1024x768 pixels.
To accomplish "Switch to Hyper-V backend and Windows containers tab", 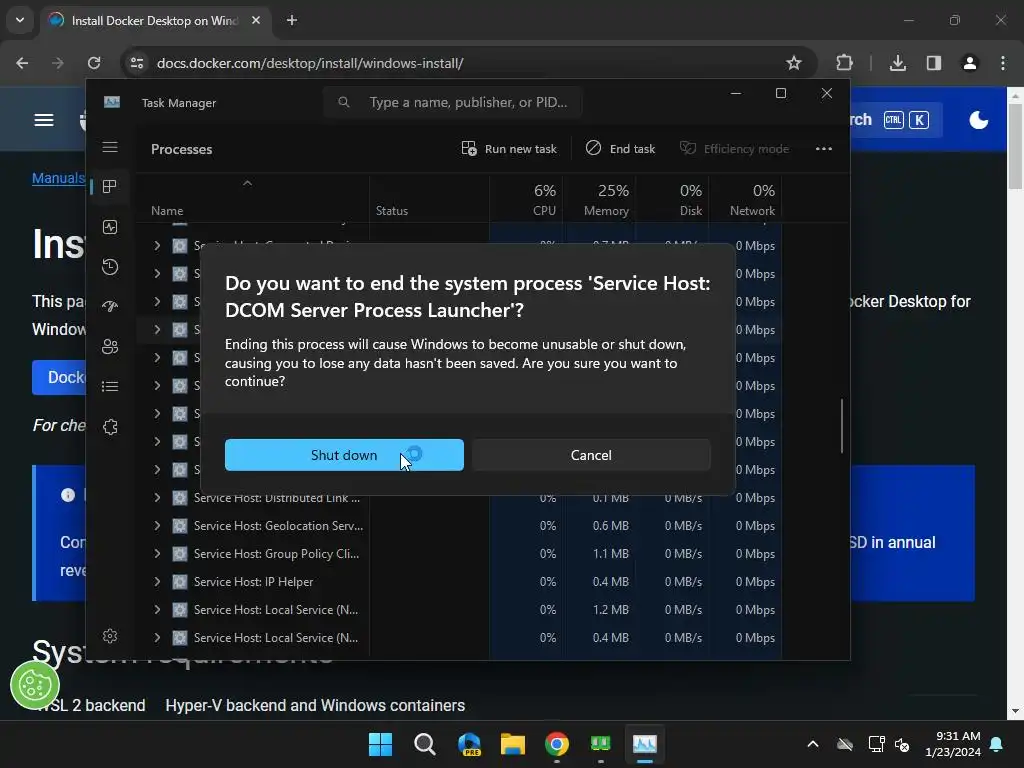I will pos(315,705).
